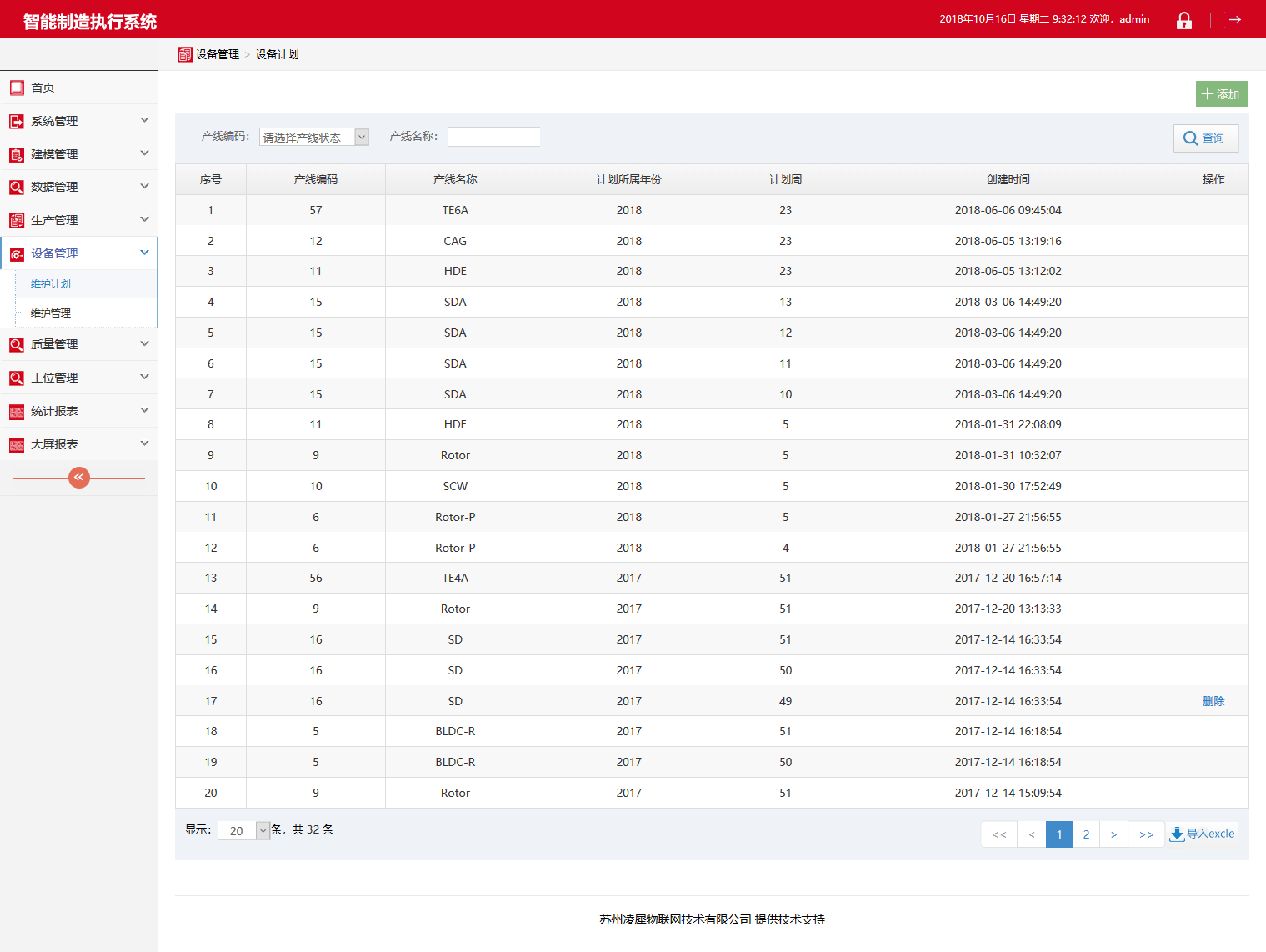Click the 查询 search button
The width and height of the screenshot is (1266, 952).
pyautogui.click(x=1205, y=138)
